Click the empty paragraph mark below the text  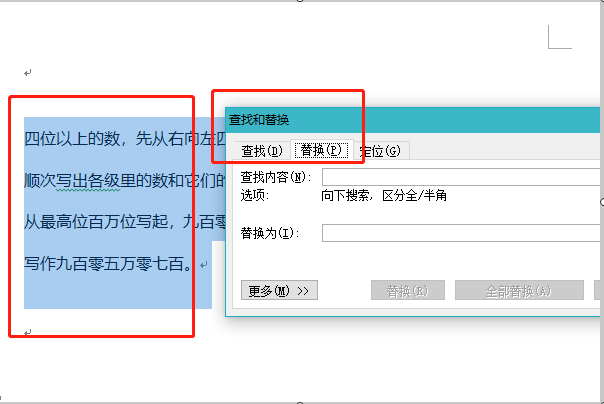click(27, 332)
